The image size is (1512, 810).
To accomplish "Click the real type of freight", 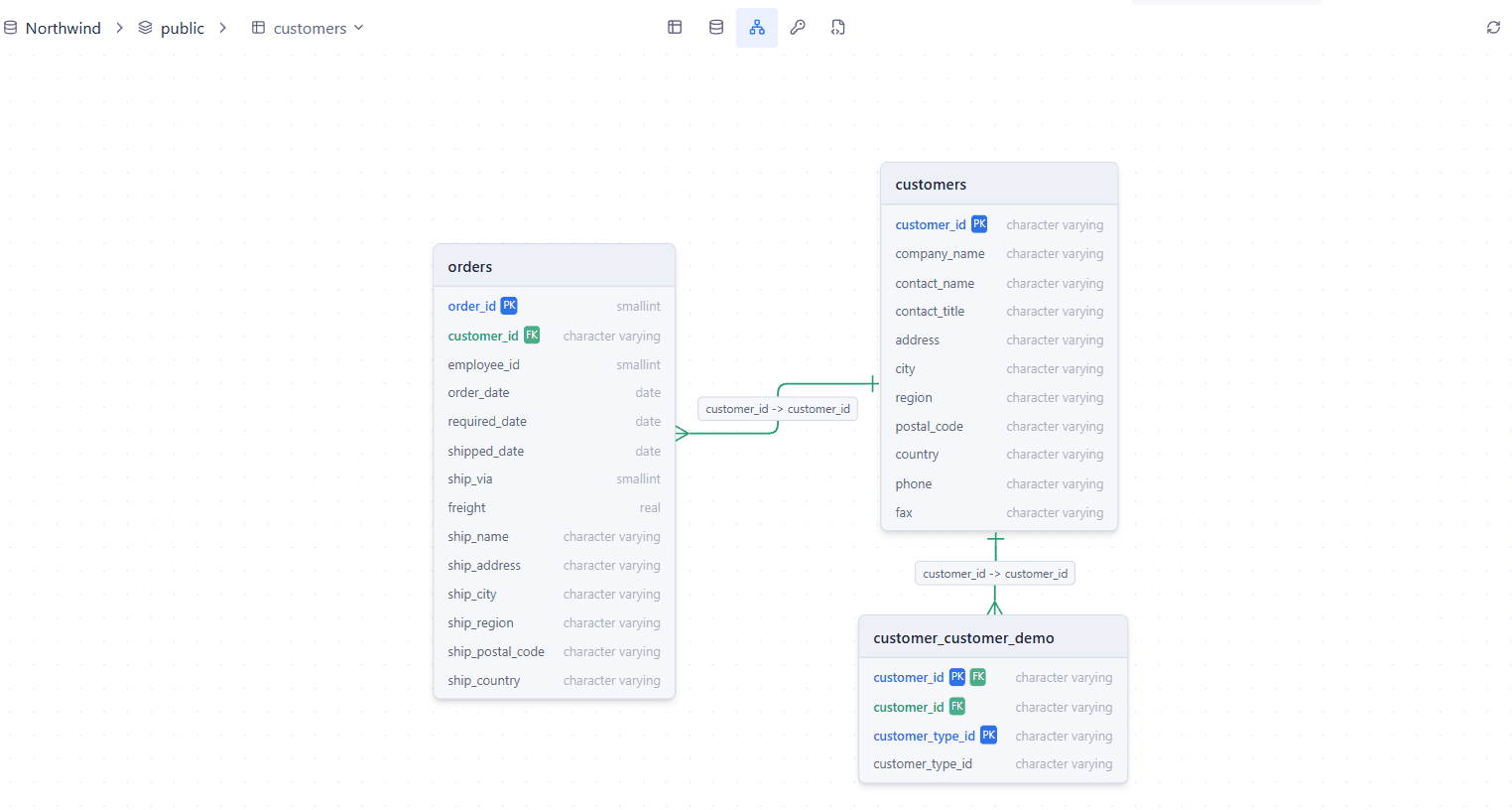I will coord(650,508).
